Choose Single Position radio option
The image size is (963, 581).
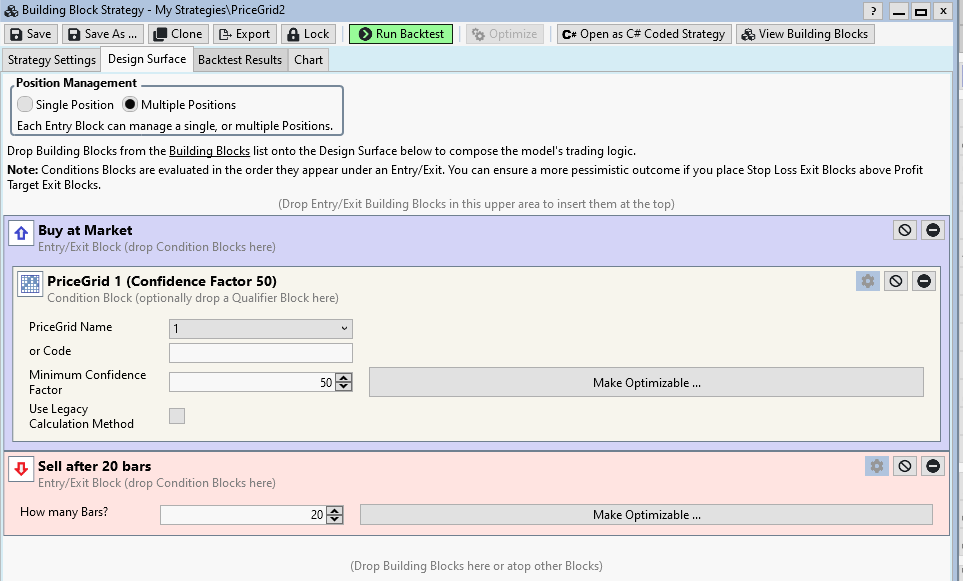tap(25, 104)
